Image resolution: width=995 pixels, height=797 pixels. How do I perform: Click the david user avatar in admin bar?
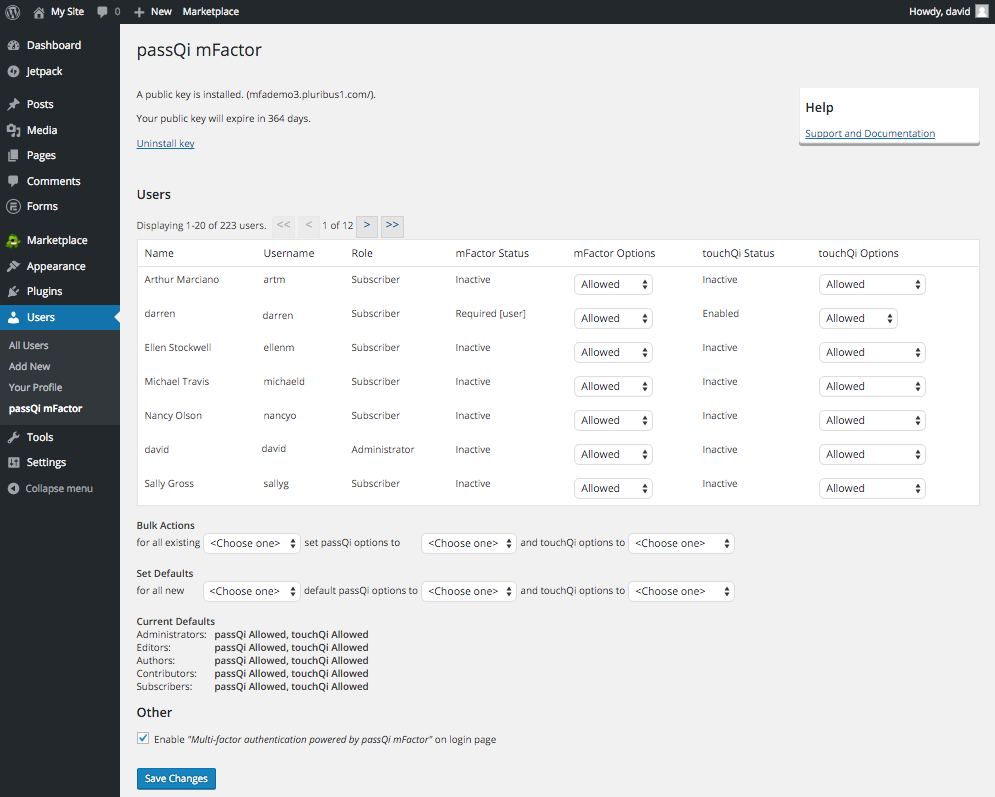point(981,11)
